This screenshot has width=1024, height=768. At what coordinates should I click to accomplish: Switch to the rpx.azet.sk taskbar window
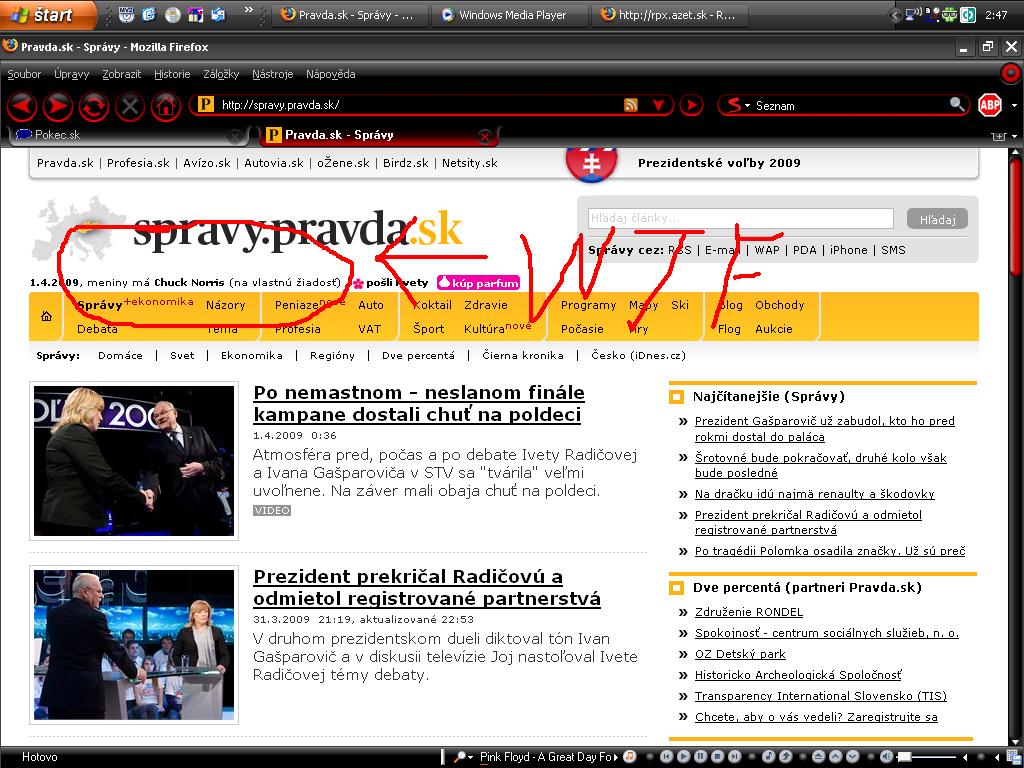click(x=669, y=15)
